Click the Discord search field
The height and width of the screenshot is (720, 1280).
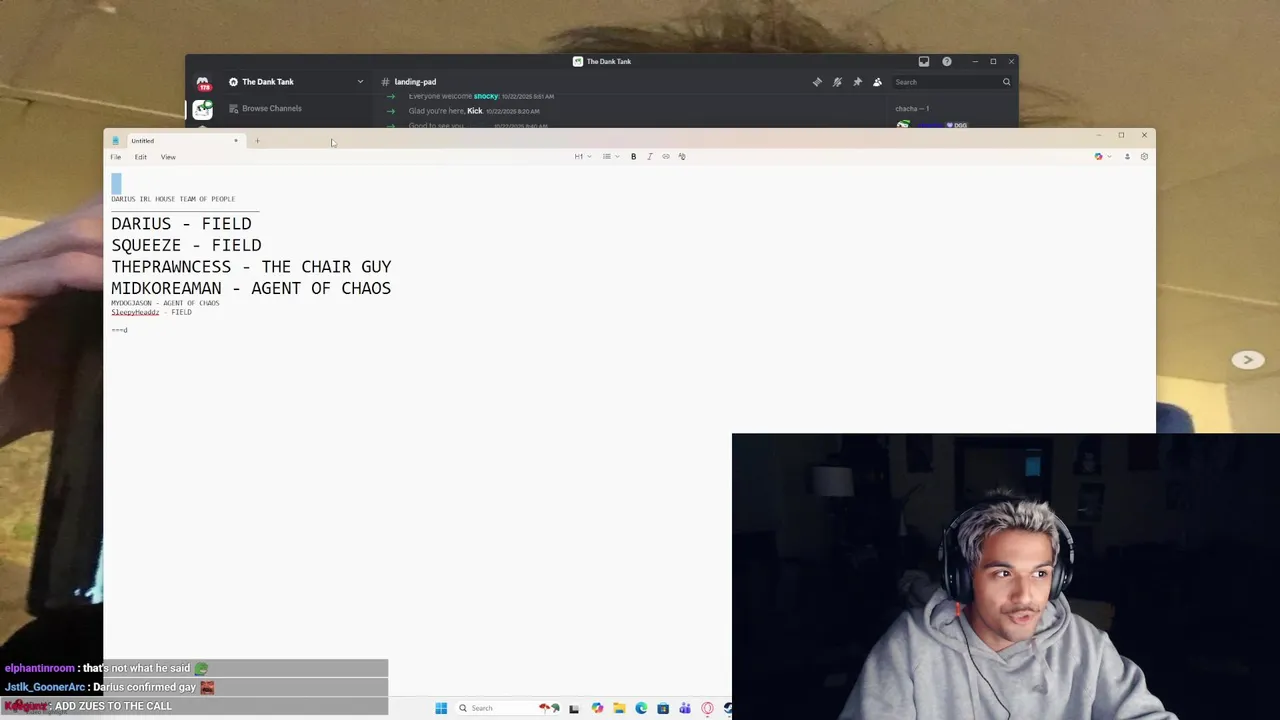(x=952, y=82)
